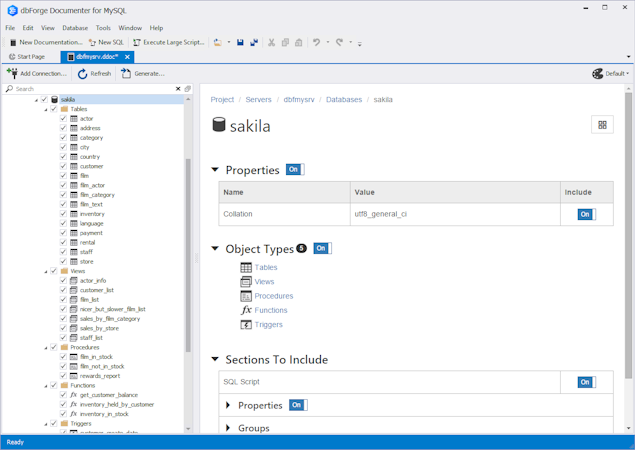The width and height of the screenshot is (635, 450).
Task: Toggle Collation Include switch
Action: click(x=586, y=214)
